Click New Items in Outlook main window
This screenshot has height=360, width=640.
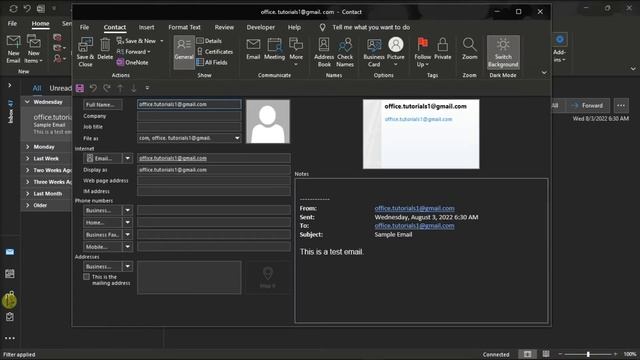33,49
